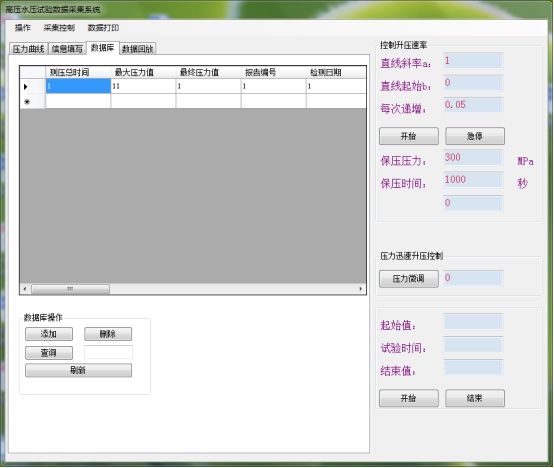Screen dimensions: 554x468
Task: Select the current row arrow indicator
Action: point(25,87)
